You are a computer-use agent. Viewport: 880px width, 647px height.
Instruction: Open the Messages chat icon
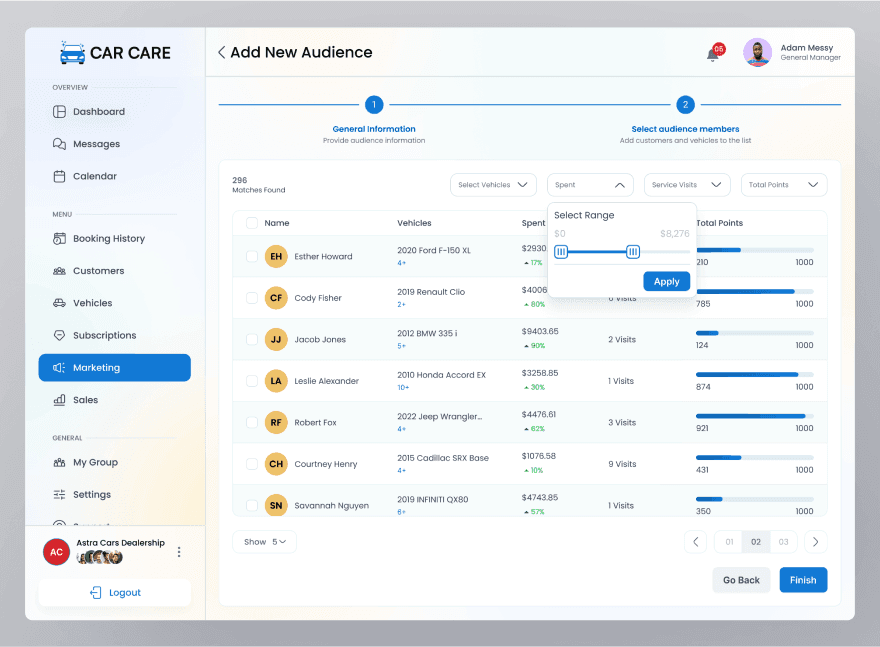pos(59,144)
